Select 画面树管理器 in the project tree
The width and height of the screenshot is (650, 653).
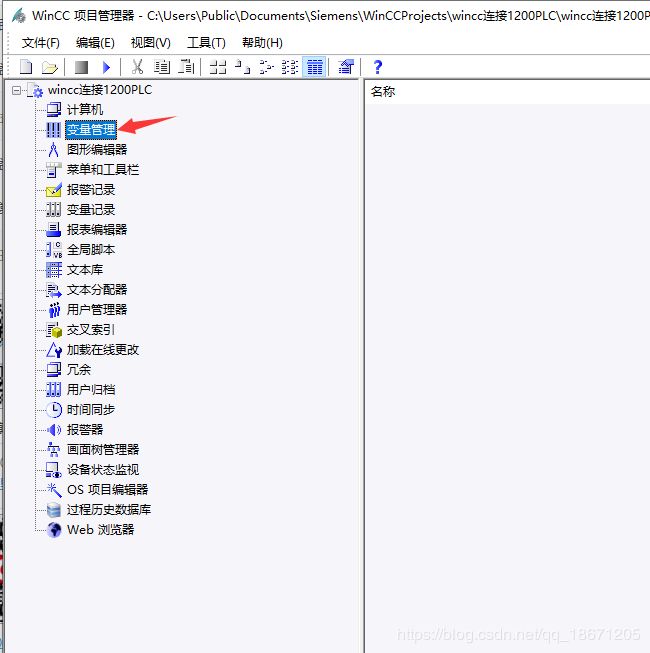tap(103, 449)
